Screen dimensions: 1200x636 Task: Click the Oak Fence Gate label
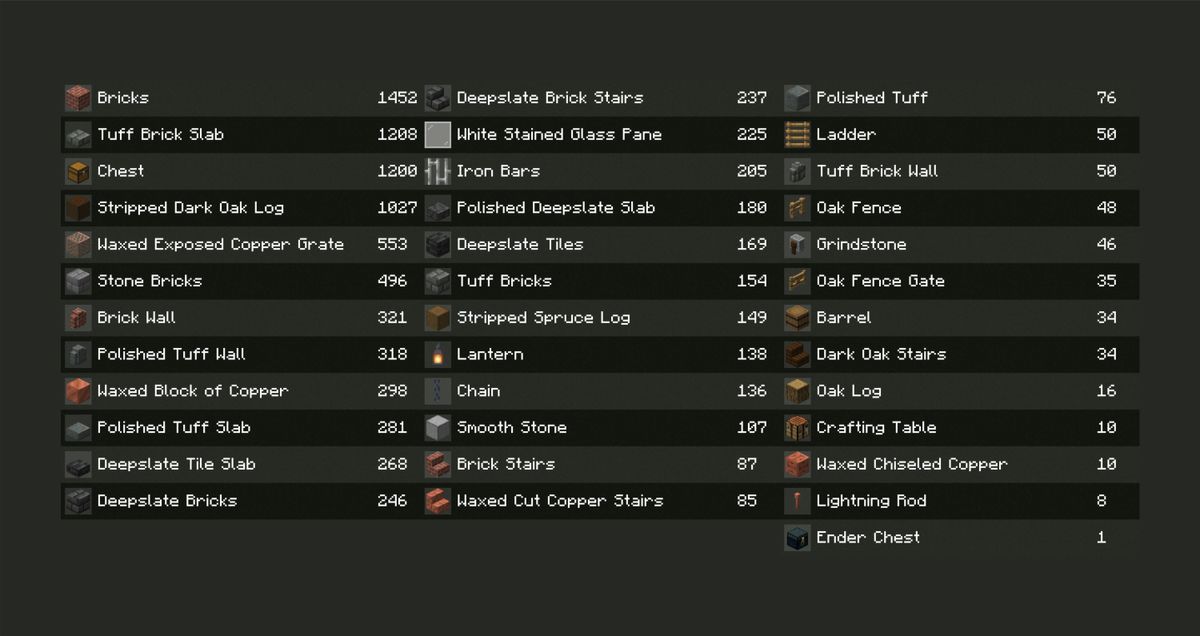880,281
